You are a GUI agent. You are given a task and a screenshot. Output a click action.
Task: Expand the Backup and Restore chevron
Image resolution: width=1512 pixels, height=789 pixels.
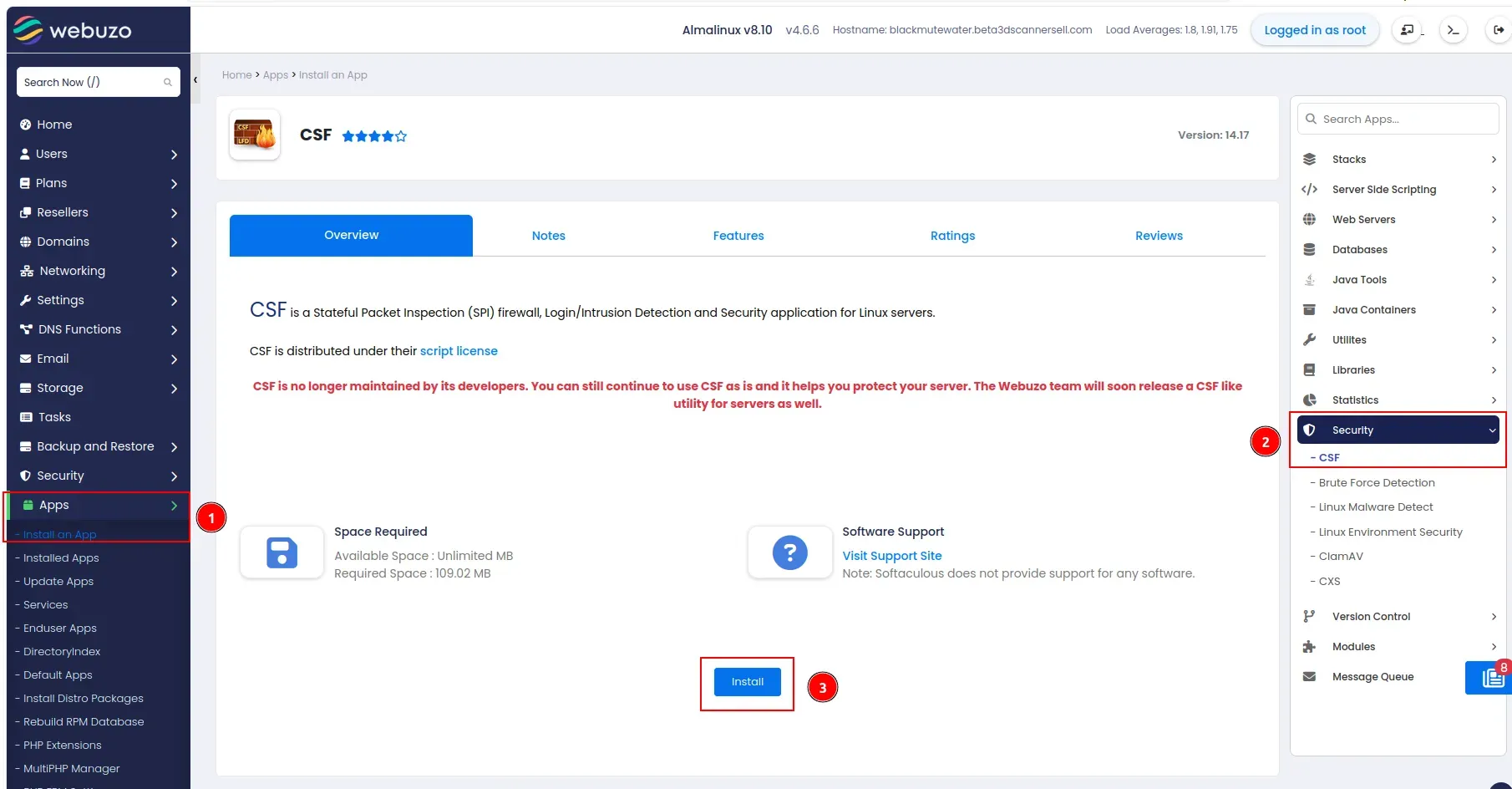tap(174, 447)
